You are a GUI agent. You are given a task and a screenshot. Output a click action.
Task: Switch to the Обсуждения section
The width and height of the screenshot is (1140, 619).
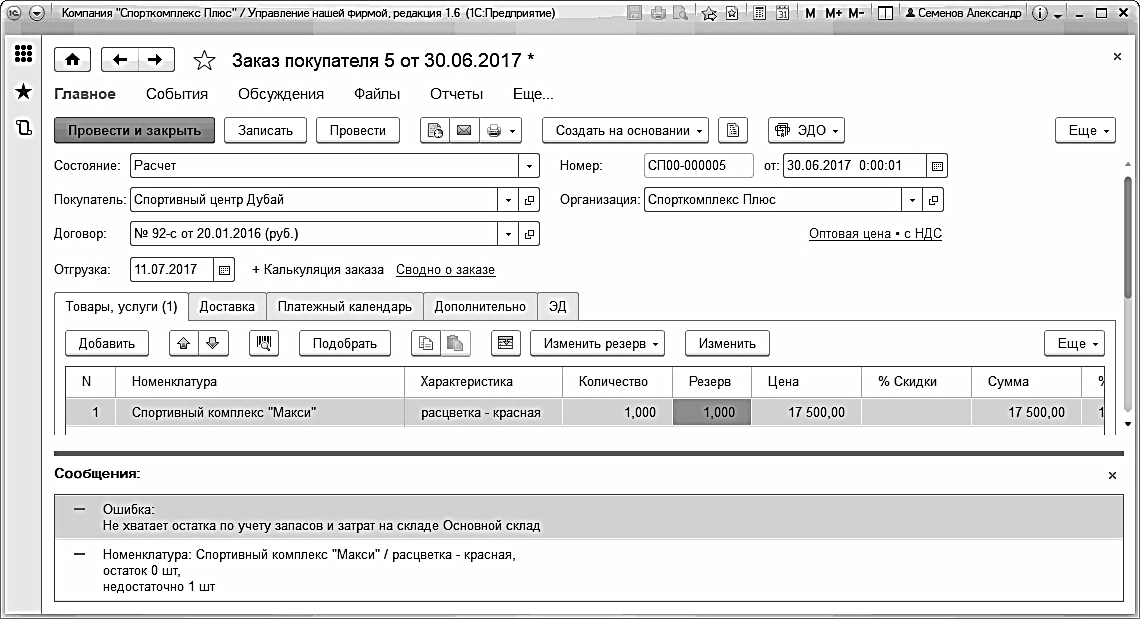[281, 94]
